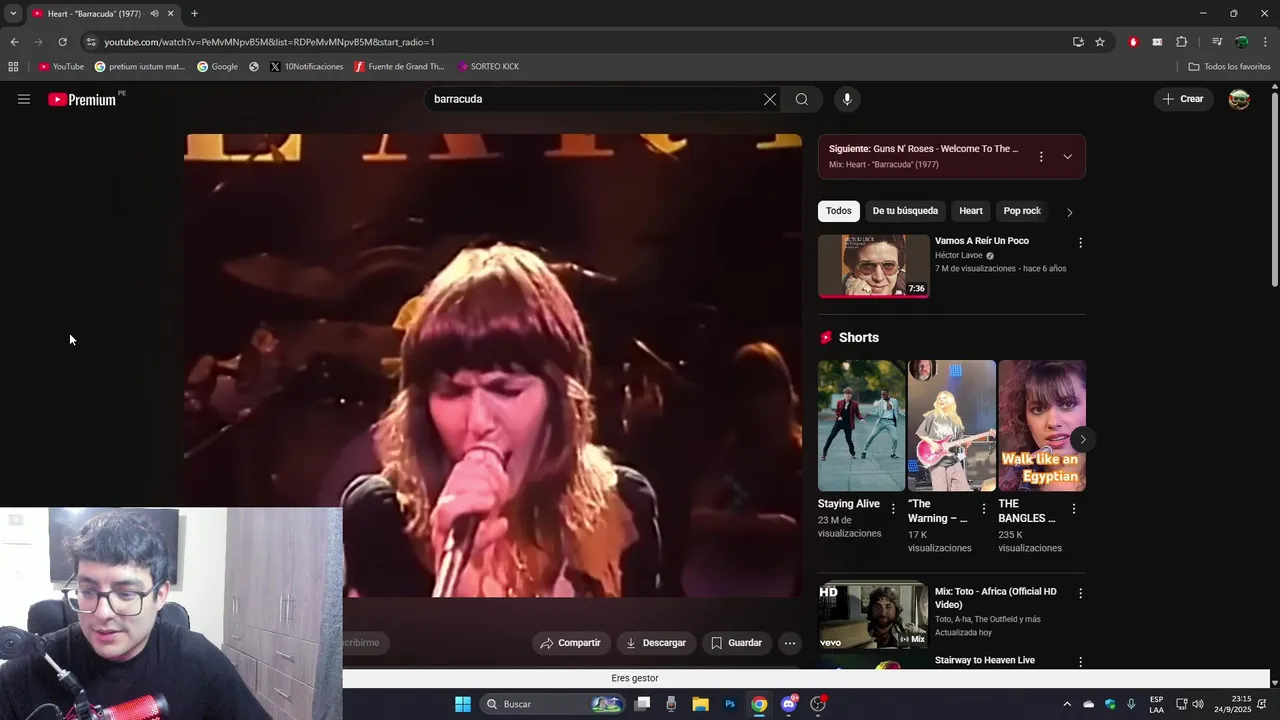Go back in browser history
The image size is (1280, 720).
pyautogui.click(x=14, y=42)
